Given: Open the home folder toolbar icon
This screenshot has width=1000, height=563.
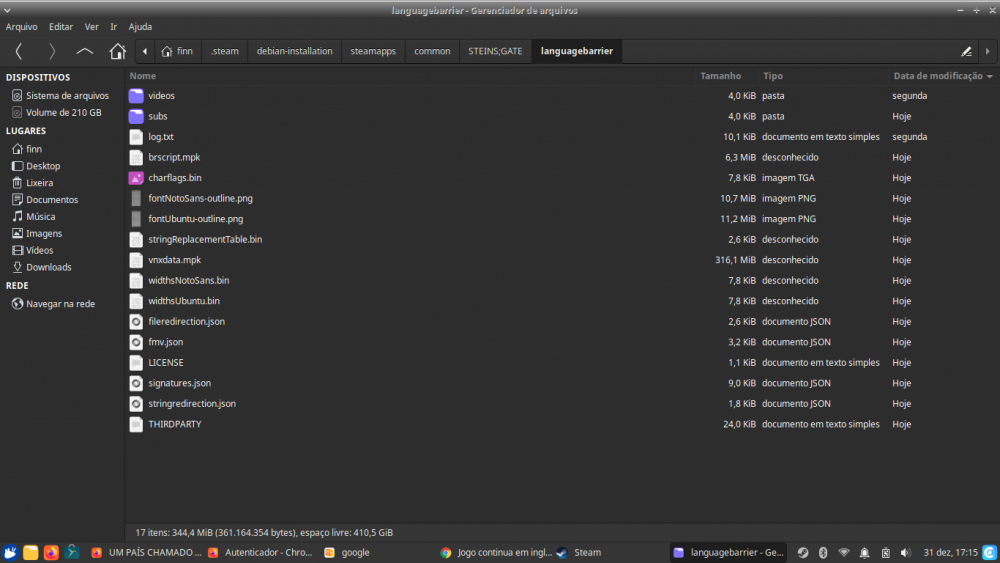Looking at the screenshot, I should pyautogui.click(x=117, y=51).
